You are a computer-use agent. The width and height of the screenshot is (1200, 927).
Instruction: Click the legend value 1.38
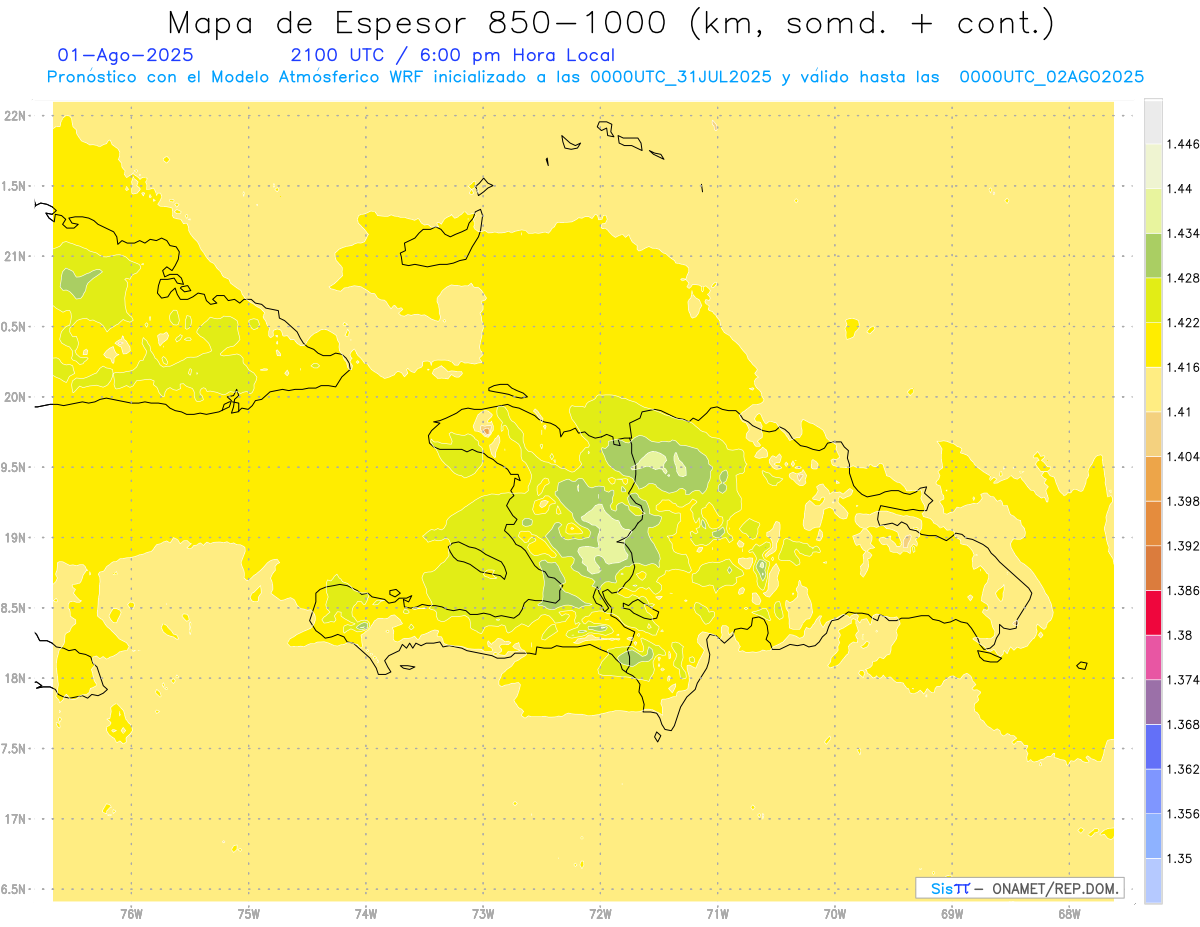[x=1179, y=635]
